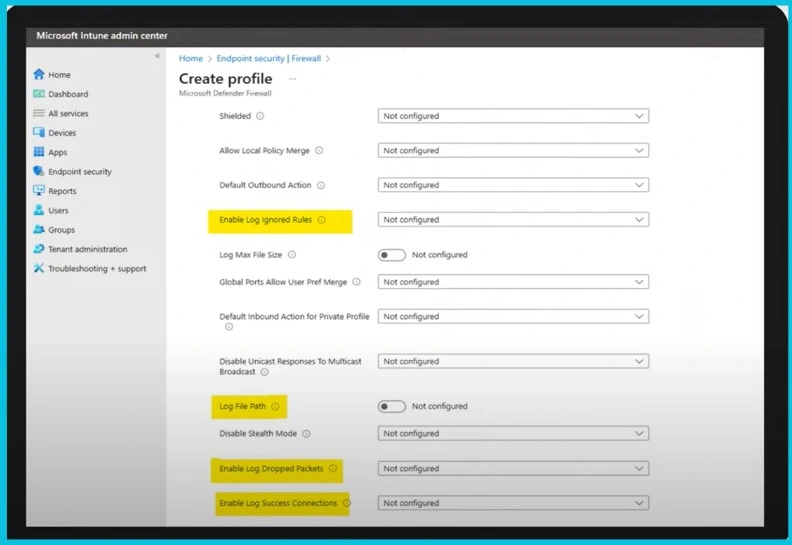Open Devices in the sidebar
This screenshot has height=545, width=792.
coord(62,133)
